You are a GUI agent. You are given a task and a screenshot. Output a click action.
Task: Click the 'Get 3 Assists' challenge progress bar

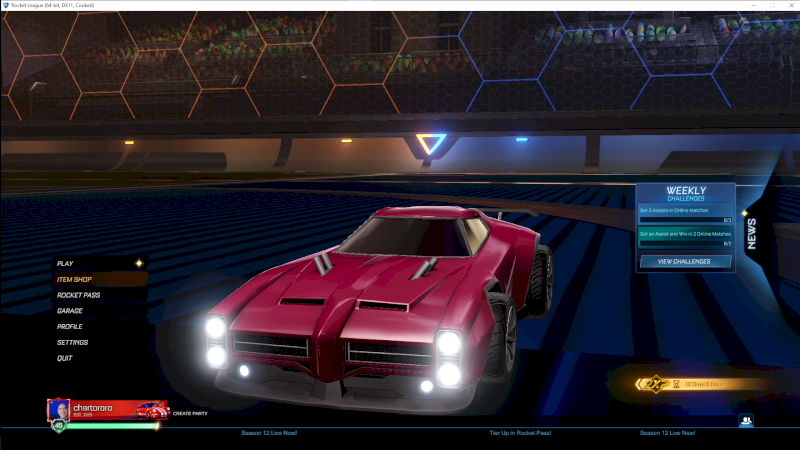tap(685, 220)
